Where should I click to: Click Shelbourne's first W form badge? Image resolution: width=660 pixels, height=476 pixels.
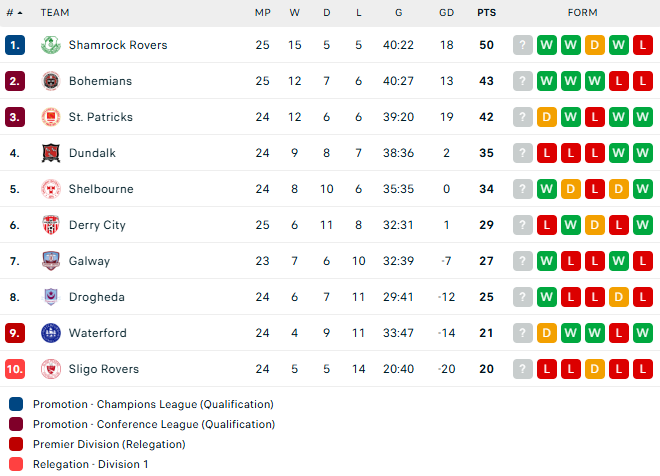tap(547, 189)
